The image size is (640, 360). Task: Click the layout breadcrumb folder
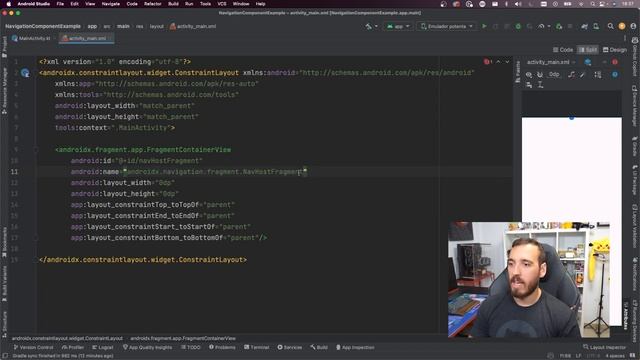(156, 26)
